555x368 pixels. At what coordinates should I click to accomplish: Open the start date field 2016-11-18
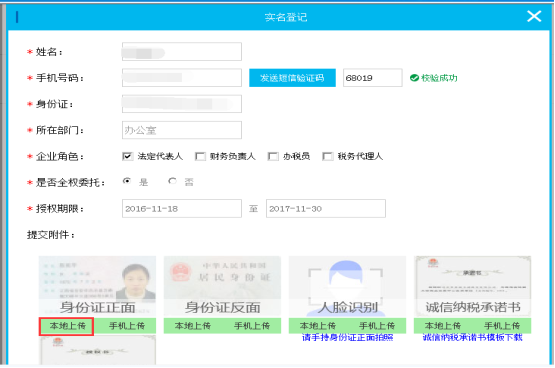[182, 209]
